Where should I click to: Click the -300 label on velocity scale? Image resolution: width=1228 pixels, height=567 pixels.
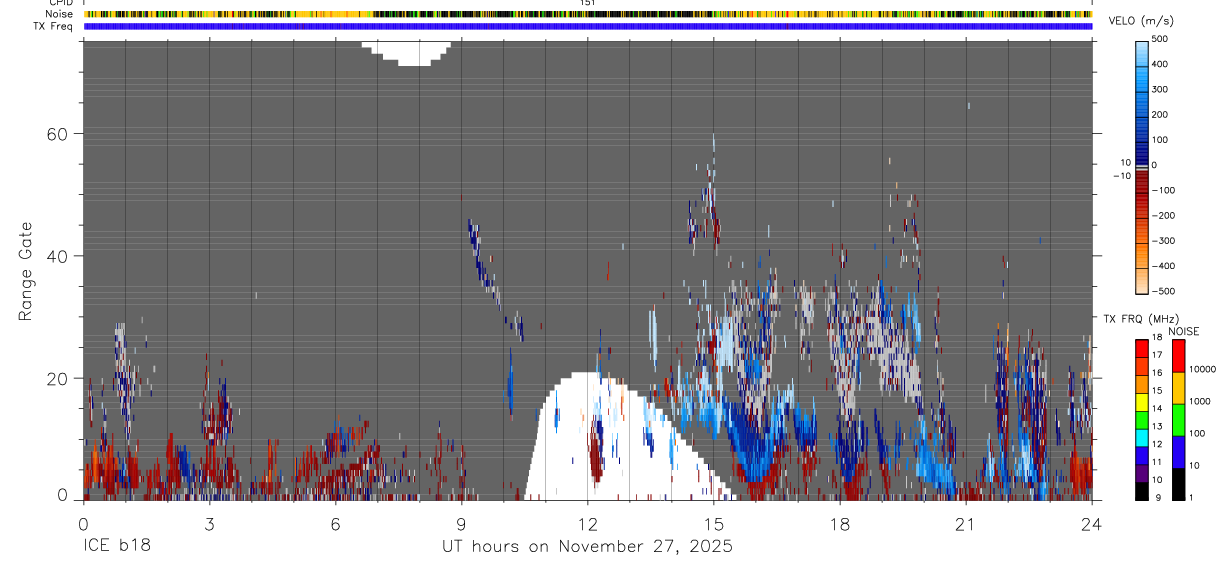click(x=1161, y=241)
